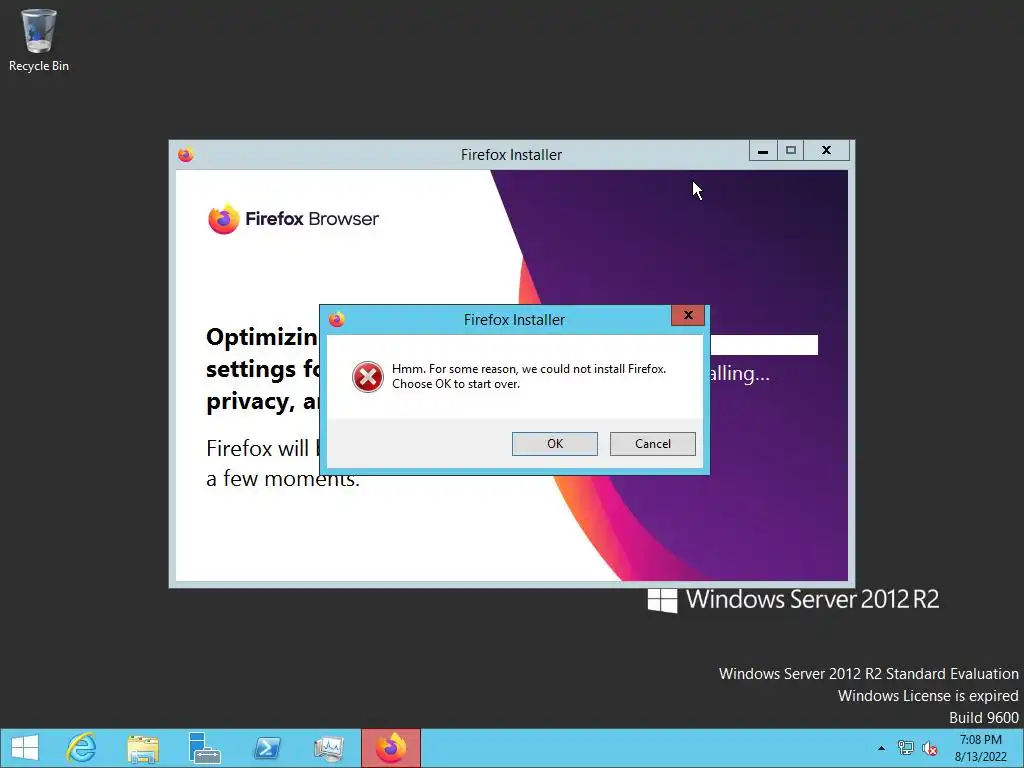Open the Recycle Bin desktop icon
The height and width of the screenshot is (768, 1024).
(39, 40)
